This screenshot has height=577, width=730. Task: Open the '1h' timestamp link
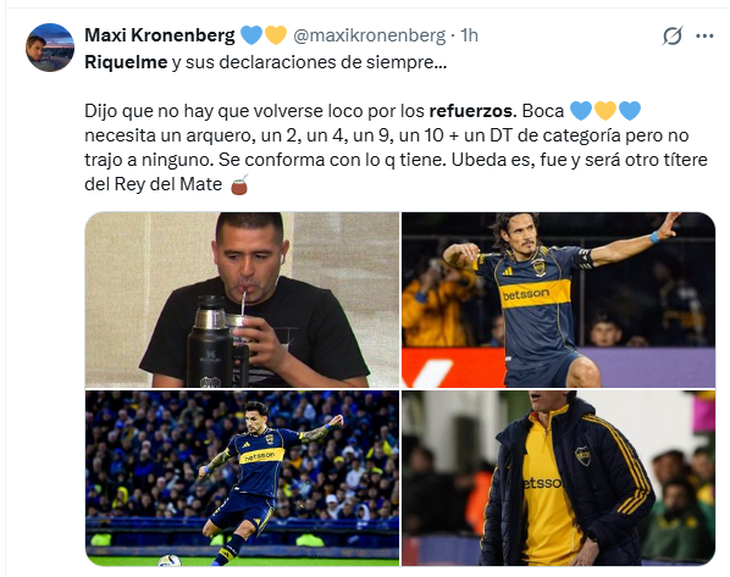[x=469, y=35]
